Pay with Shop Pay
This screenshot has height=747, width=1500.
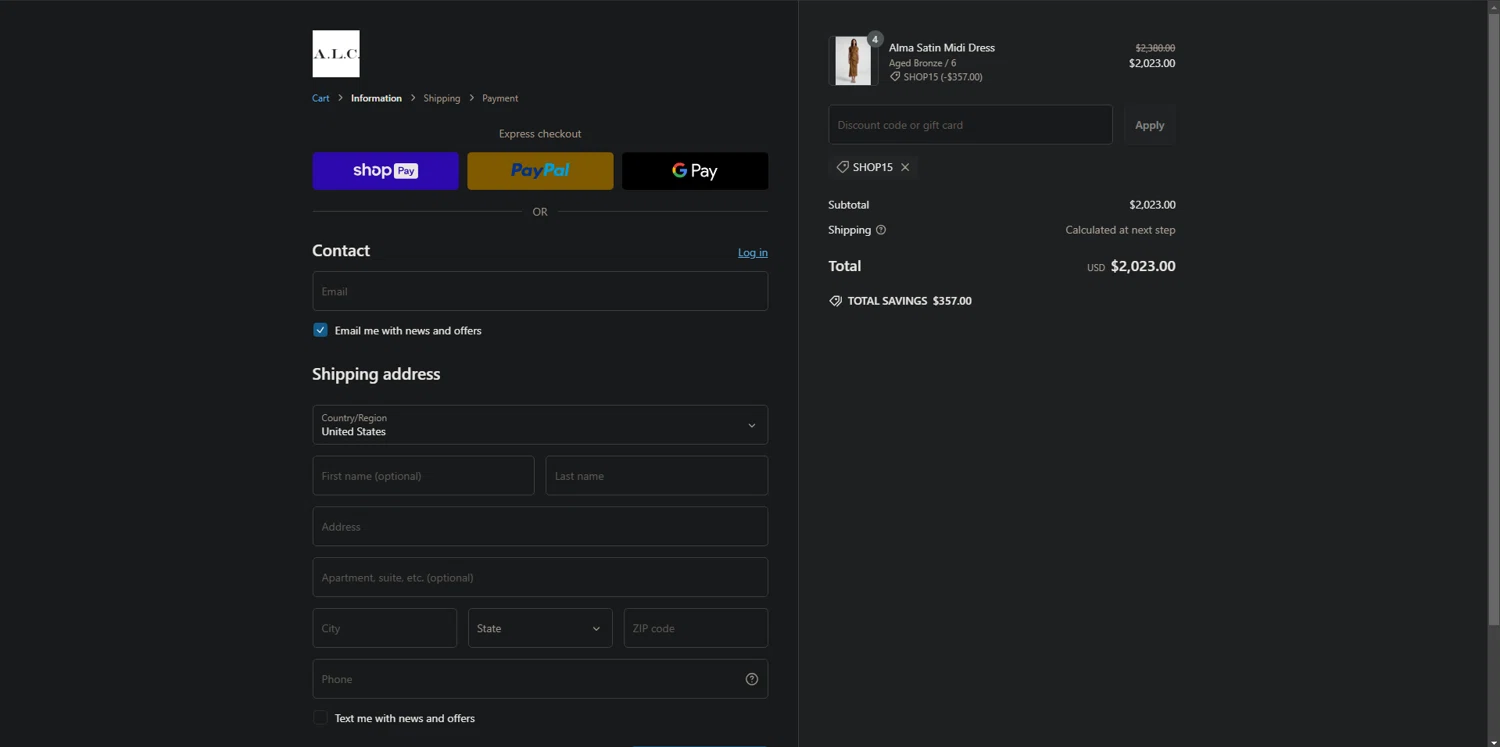point(385,171)
